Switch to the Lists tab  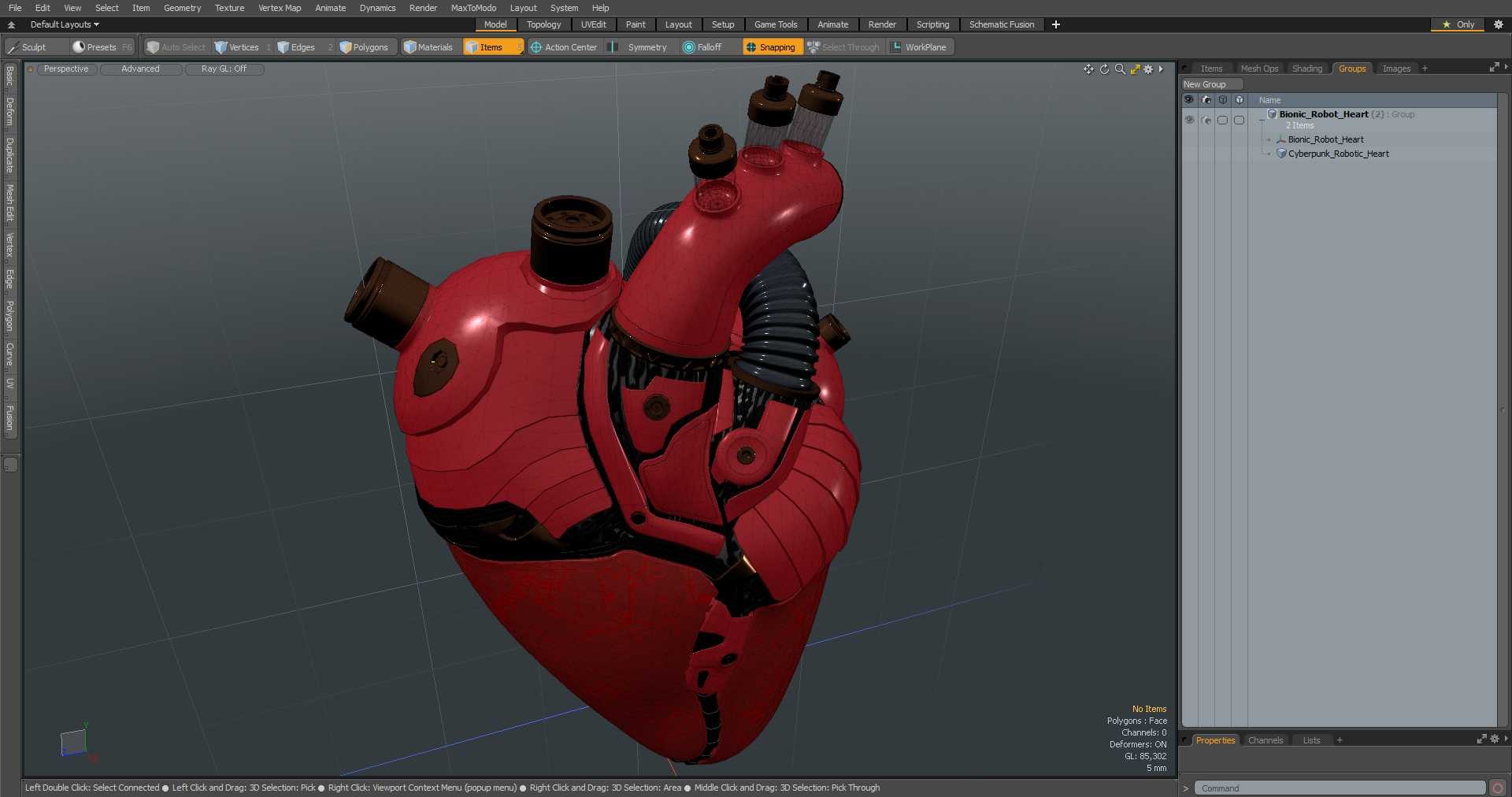click(1311, 740)
